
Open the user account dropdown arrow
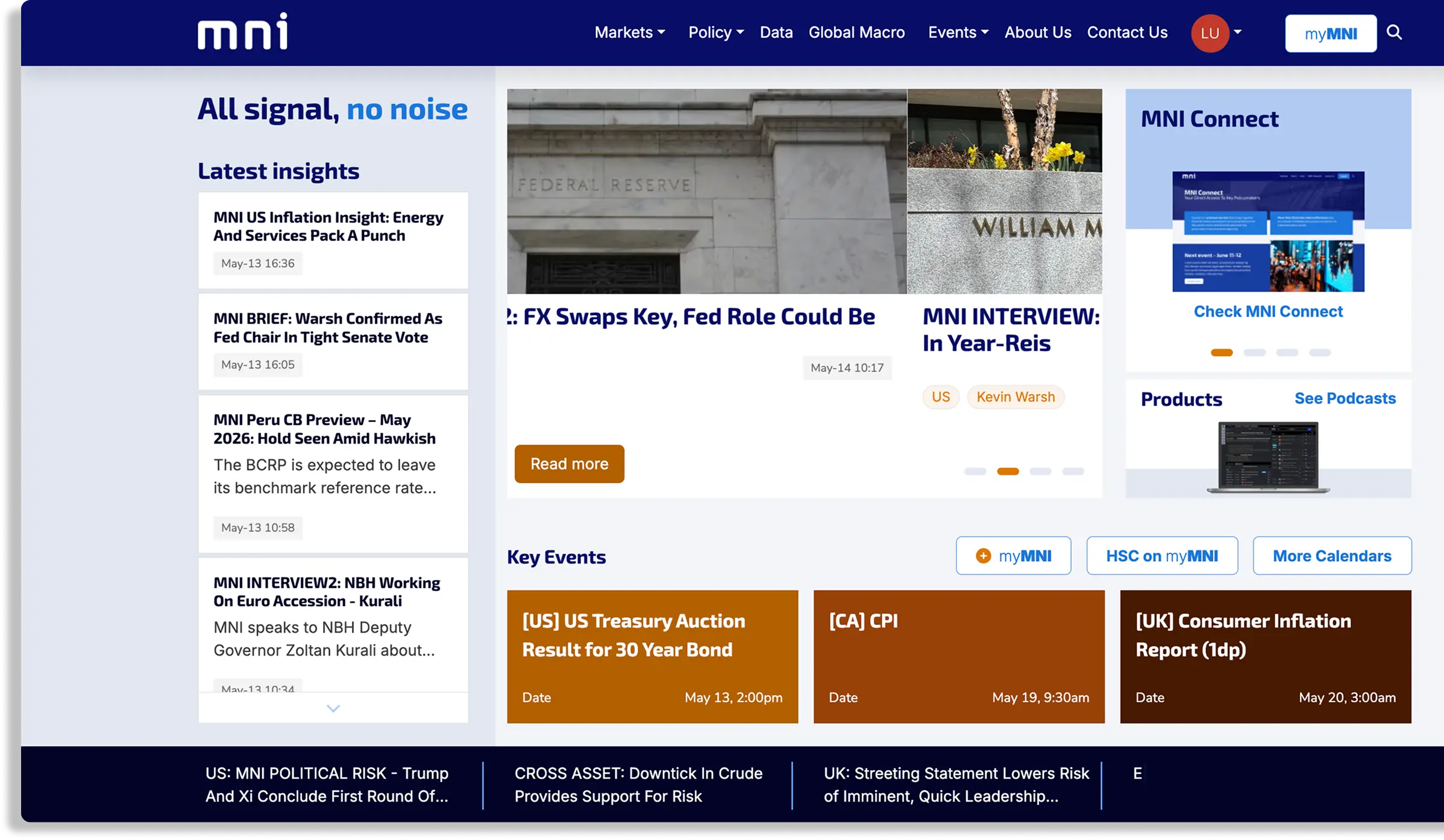tap(1237, 33)
